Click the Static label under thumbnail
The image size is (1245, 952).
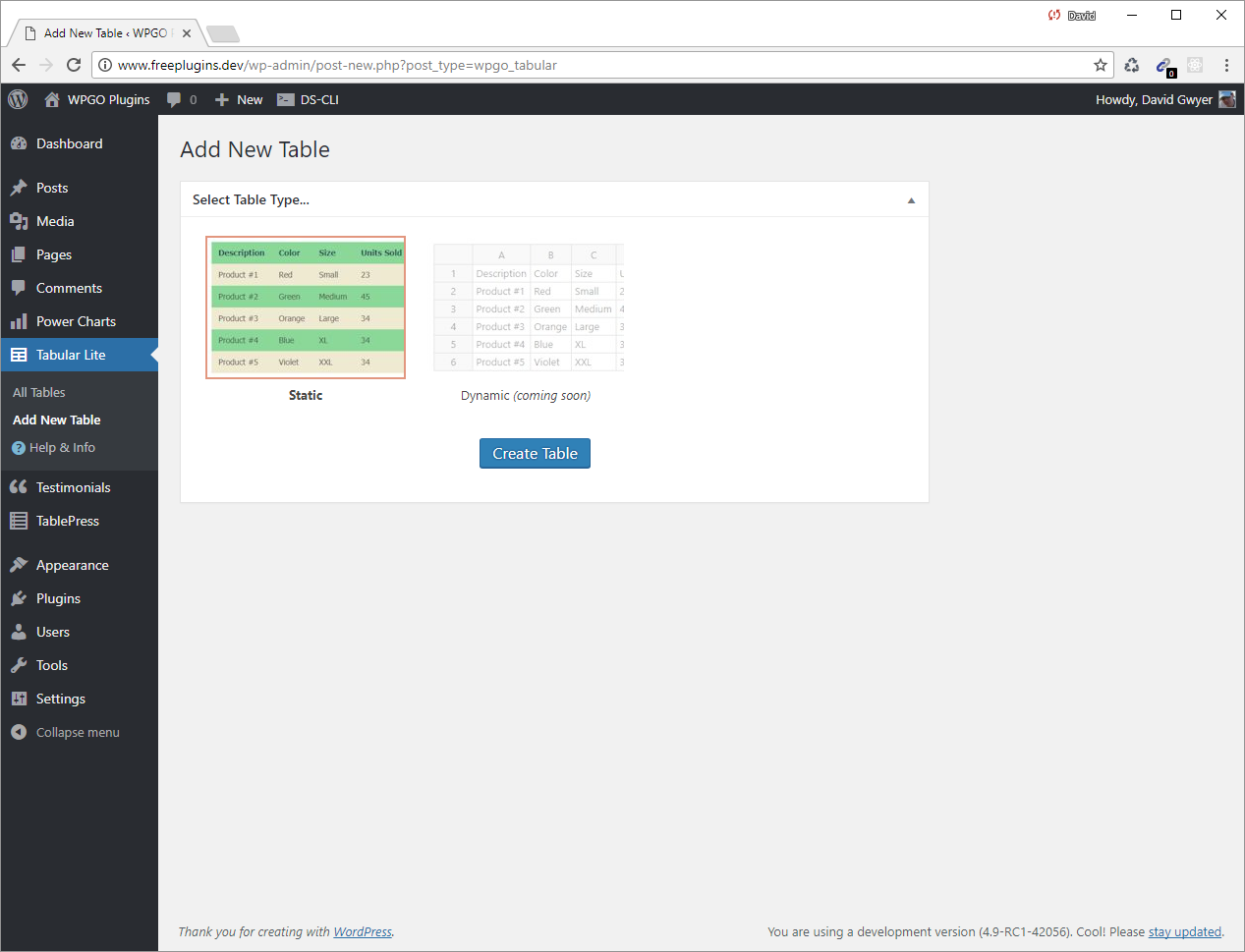(x=306, y=395)
